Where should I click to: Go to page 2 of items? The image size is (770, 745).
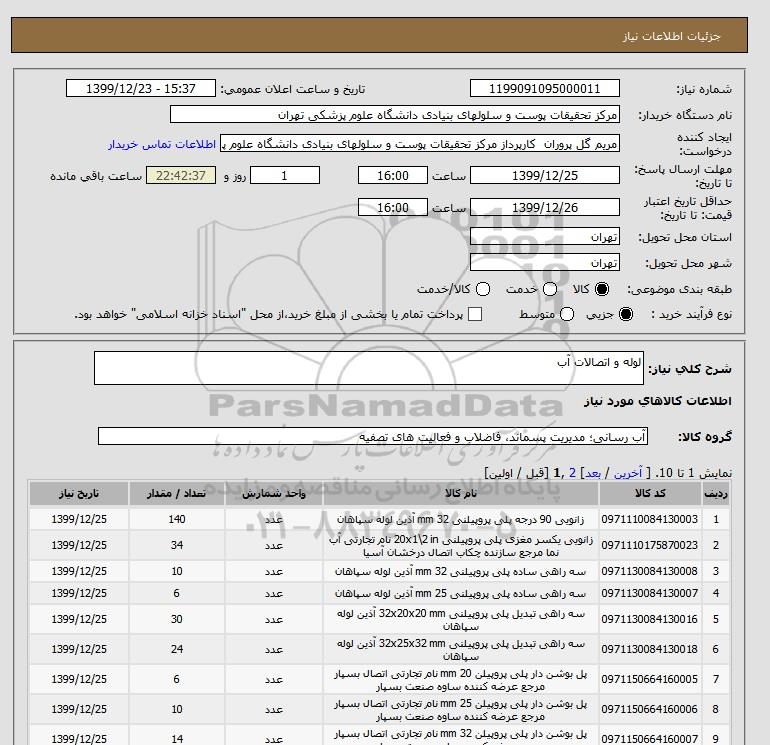[572, 473]
